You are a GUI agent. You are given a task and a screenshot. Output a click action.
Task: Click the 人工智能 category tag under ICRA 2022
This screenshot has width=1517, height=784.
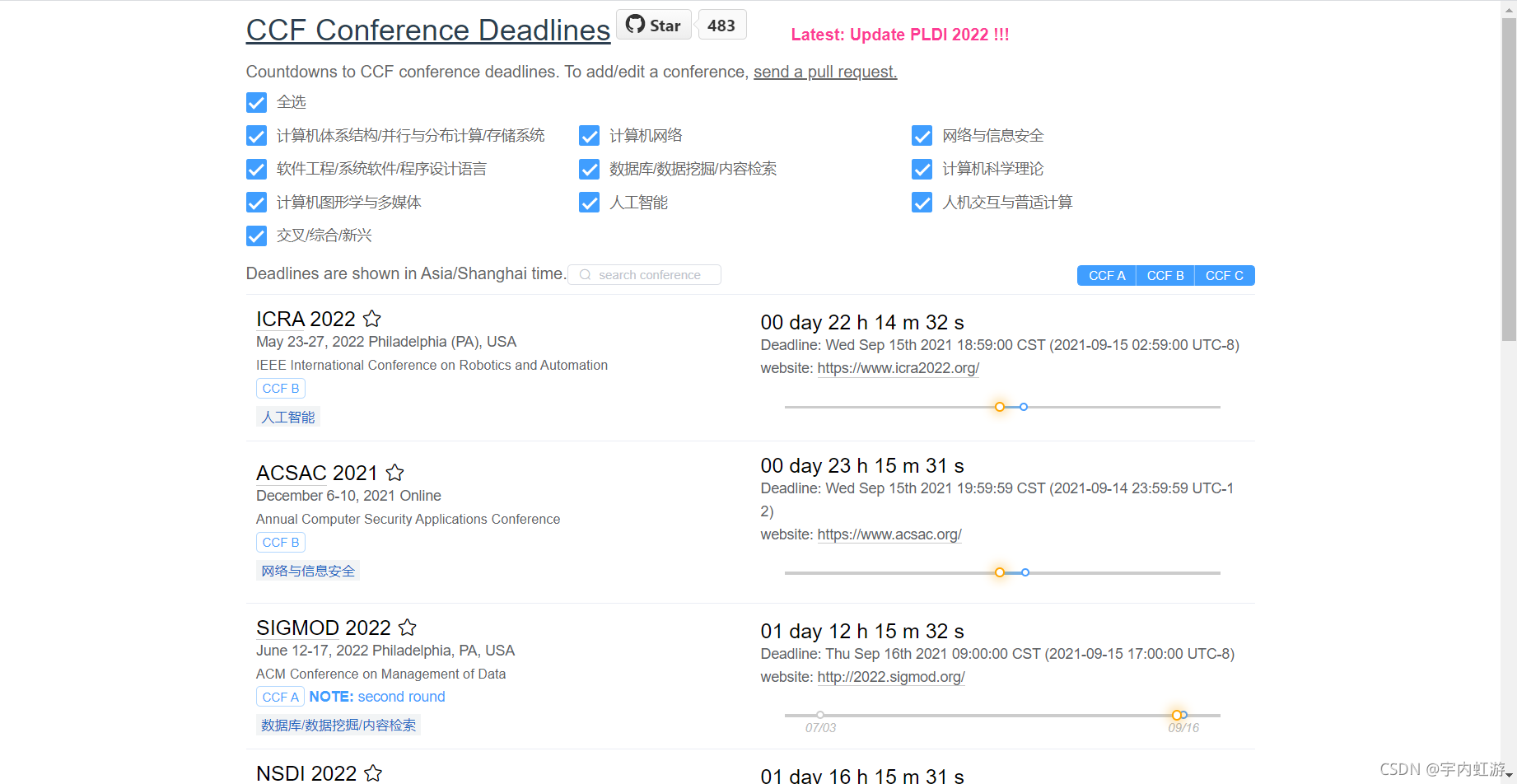click(288, 417)
